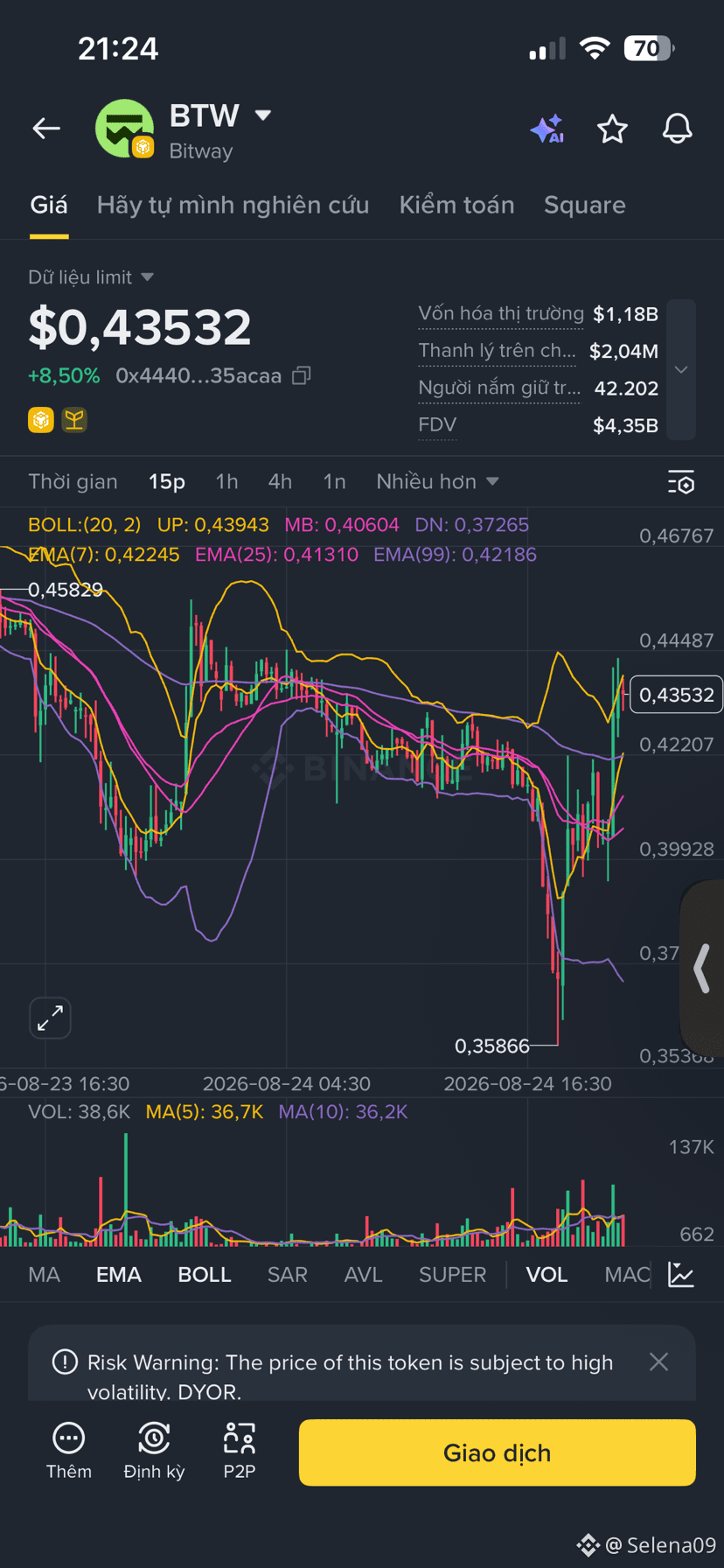The image size is (724, 1568).
Task: Tap the 42.202 holders value
Action: tap(626, 388)
